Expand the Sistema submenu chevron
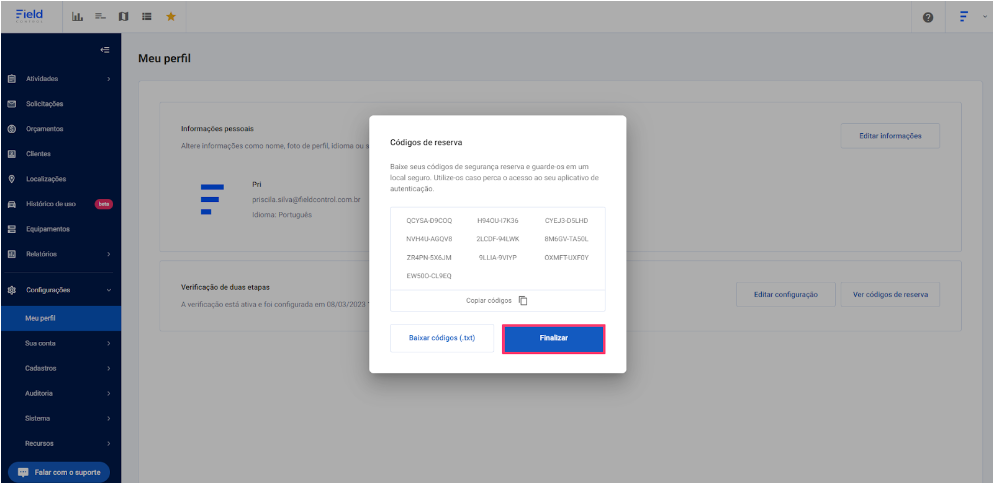The height and width of the screenshot is (483, 993). (x=109, y=418)
